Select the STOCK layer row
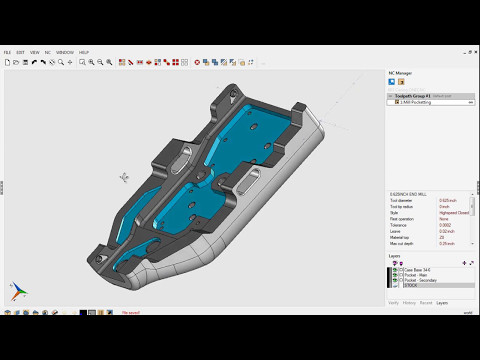 [x=439, y=286]
